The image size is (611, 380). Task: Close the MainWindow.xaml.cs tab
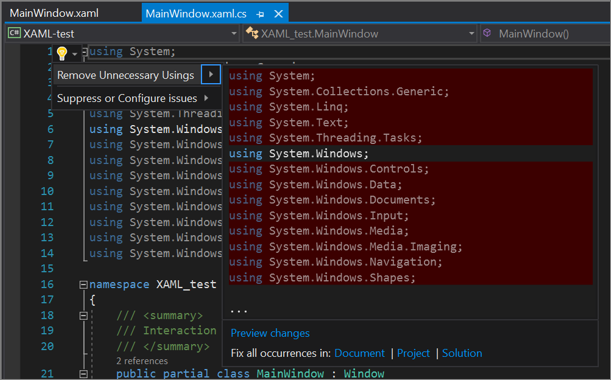[278, 14]
